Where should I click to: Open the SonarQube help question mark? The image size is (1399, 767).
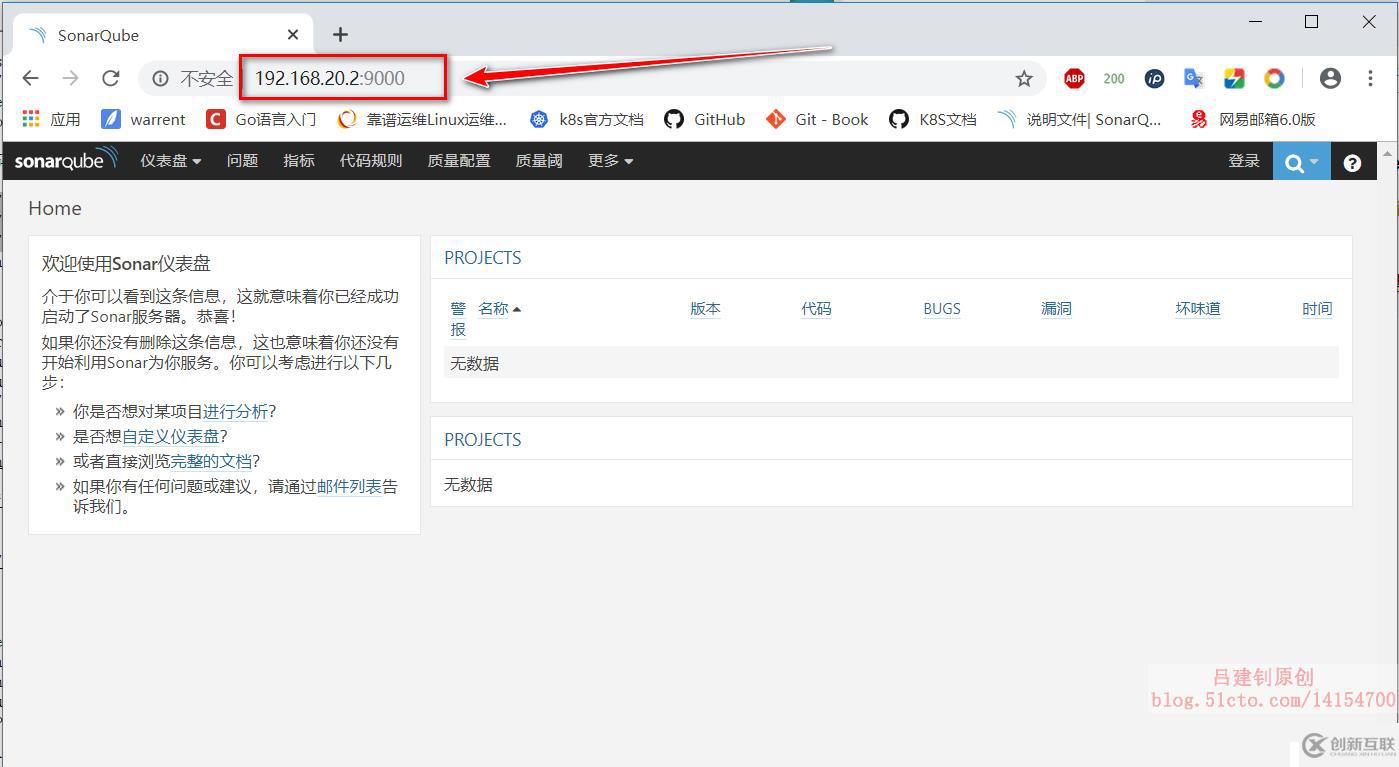[1352, 163]
